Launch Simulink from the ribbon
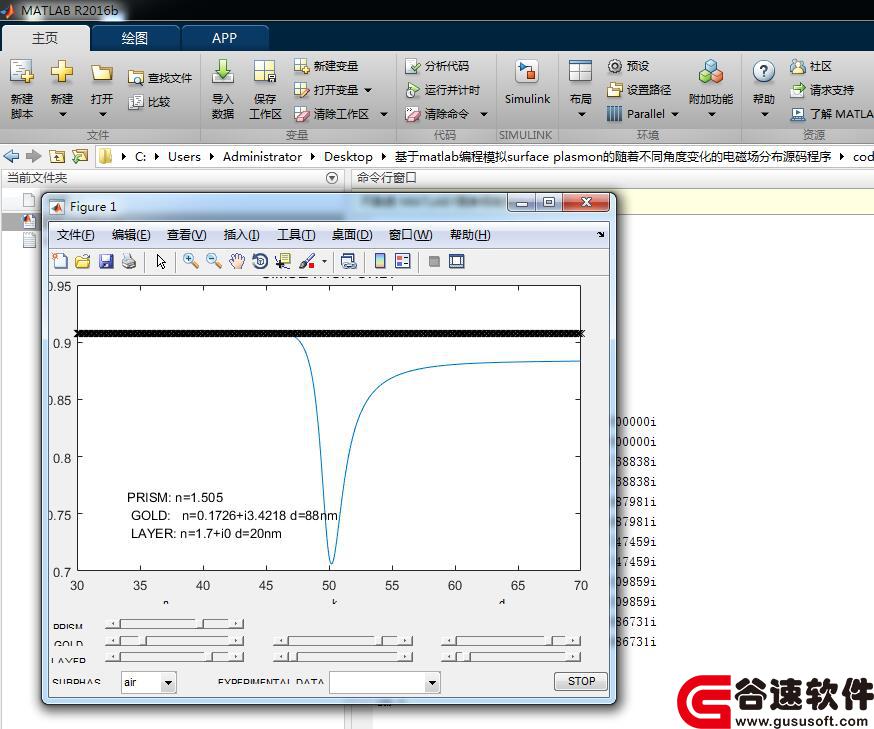The height and width of the screenshot is (729, 874). 527,82
